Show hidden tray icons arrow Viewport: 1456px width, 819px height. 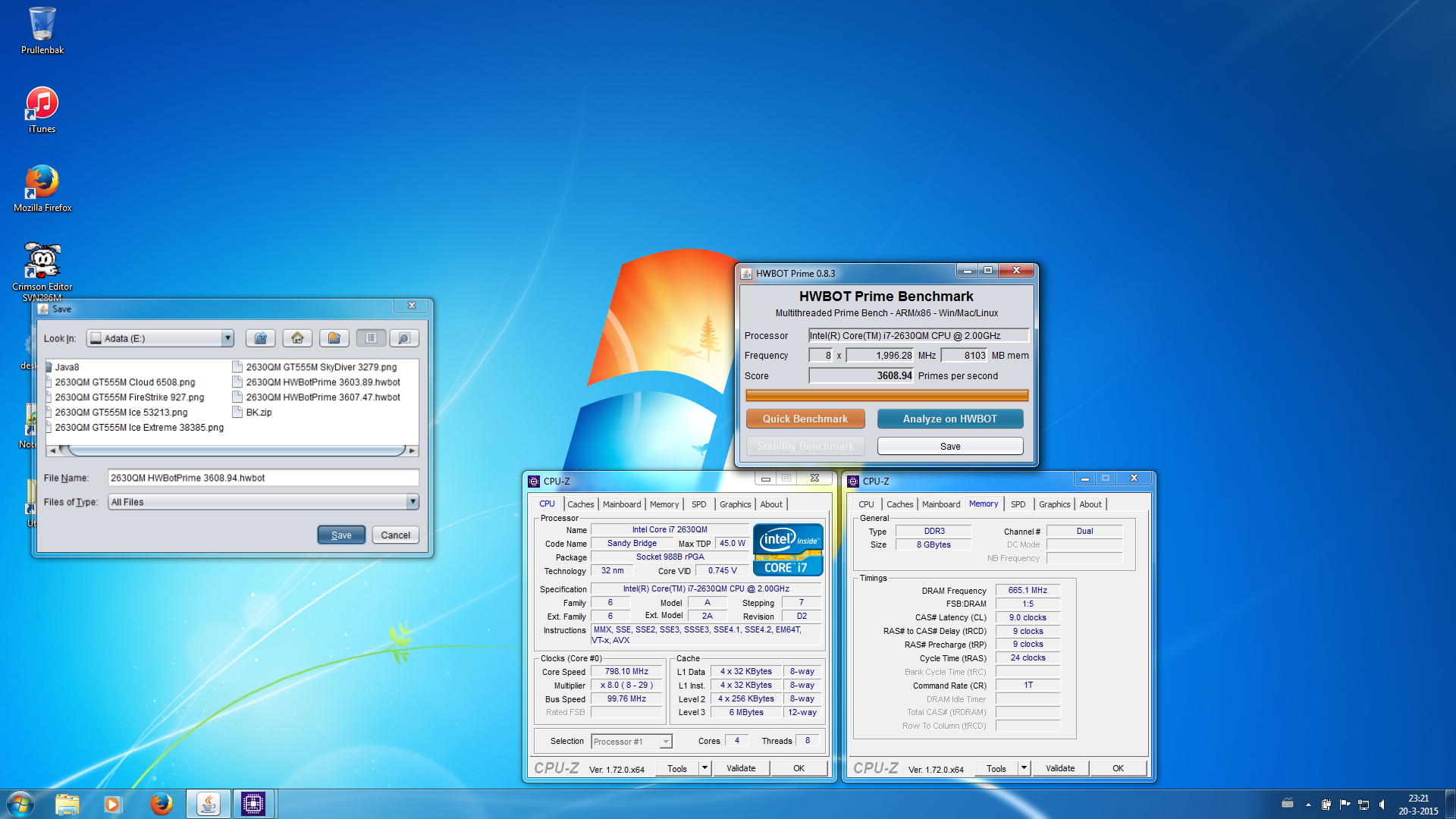pyautogui.click(x=1308, y=805)
